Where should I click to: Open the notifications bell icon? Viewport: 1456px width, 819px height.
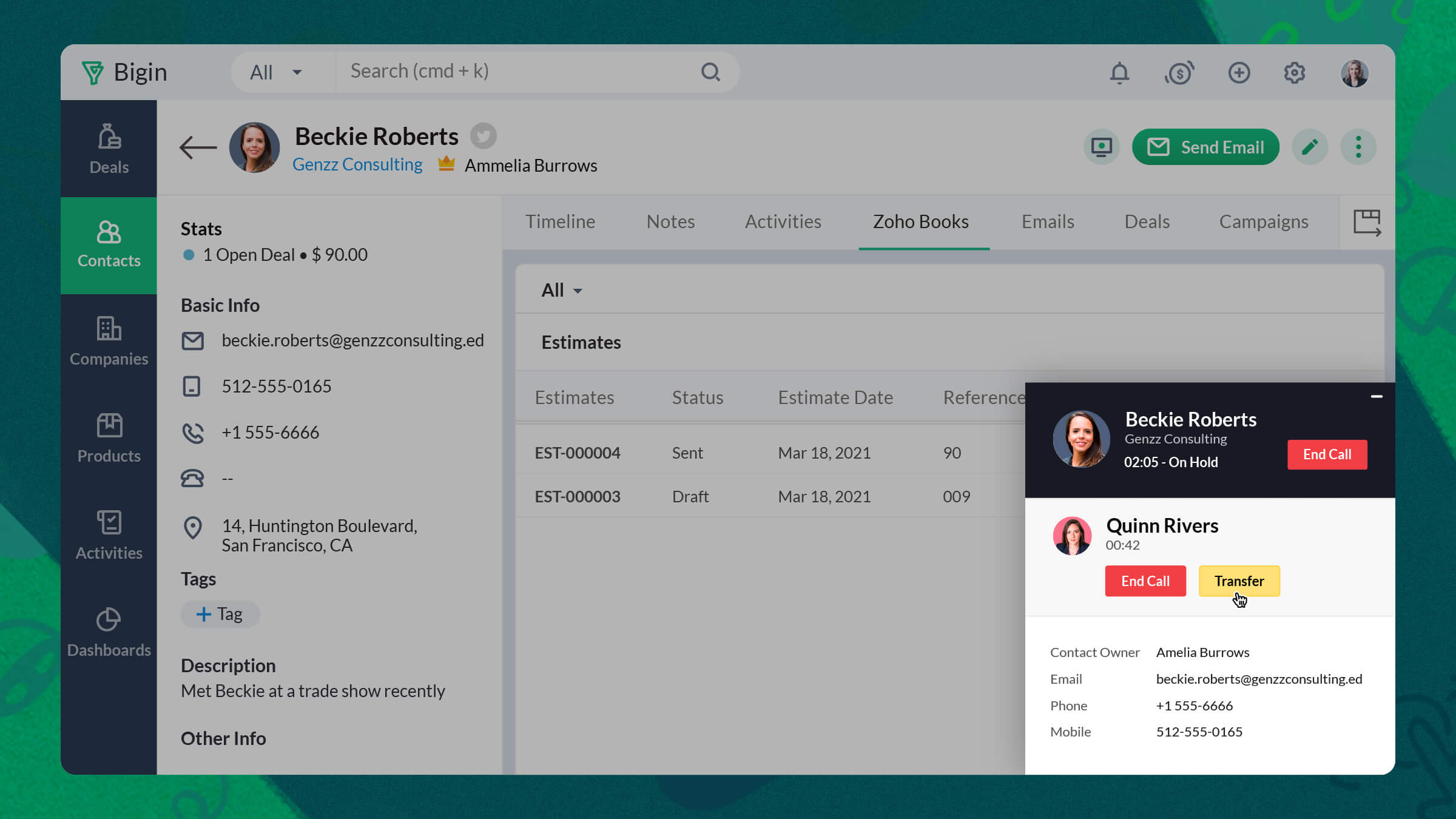point(1119,73)
